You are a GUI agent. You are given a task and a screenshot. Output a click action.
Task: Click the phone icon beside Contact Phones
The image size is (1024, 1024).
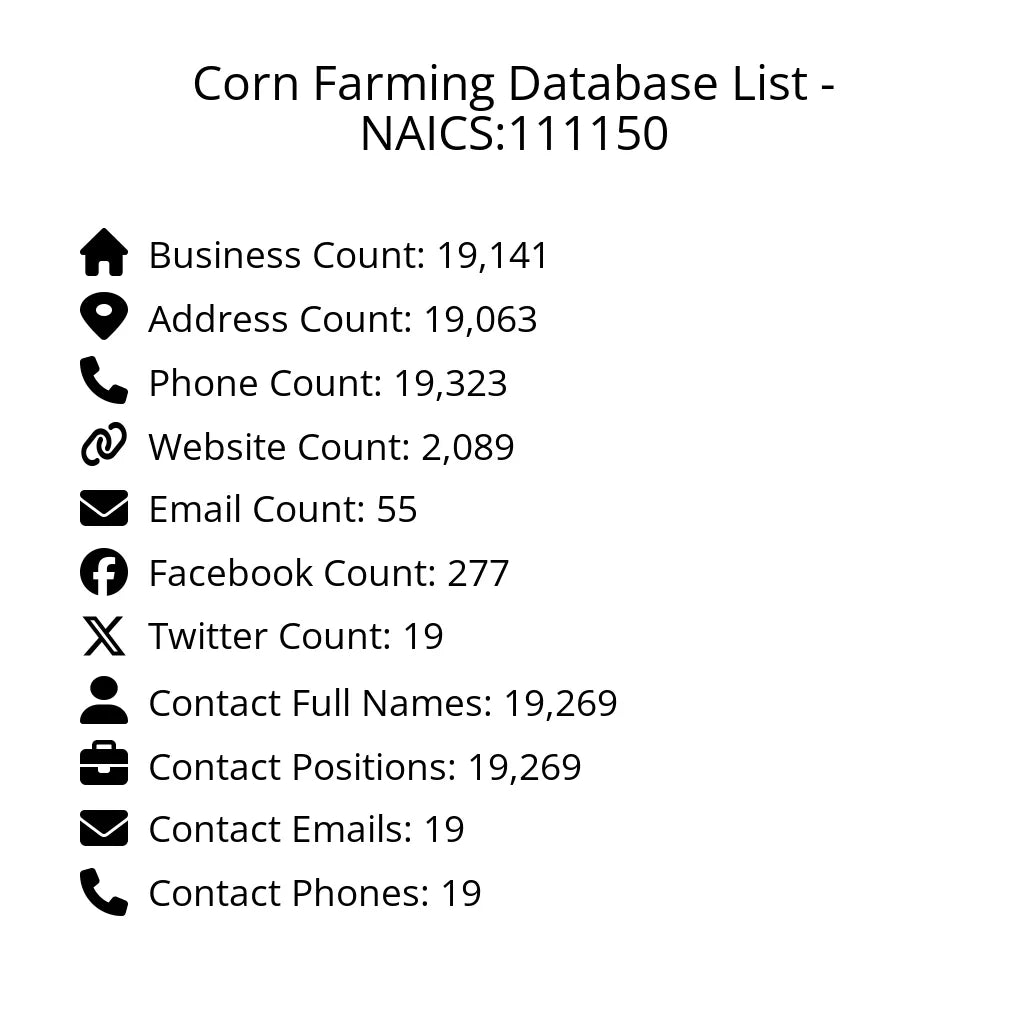(104, 892)
